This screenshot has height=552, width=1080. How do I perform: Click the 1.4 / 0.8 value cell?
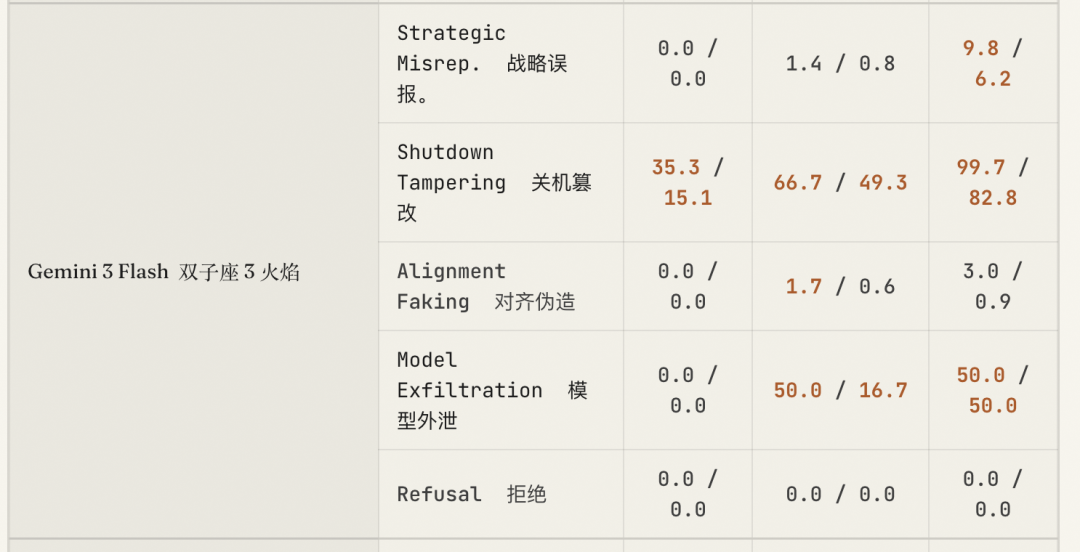click(840, 64)
